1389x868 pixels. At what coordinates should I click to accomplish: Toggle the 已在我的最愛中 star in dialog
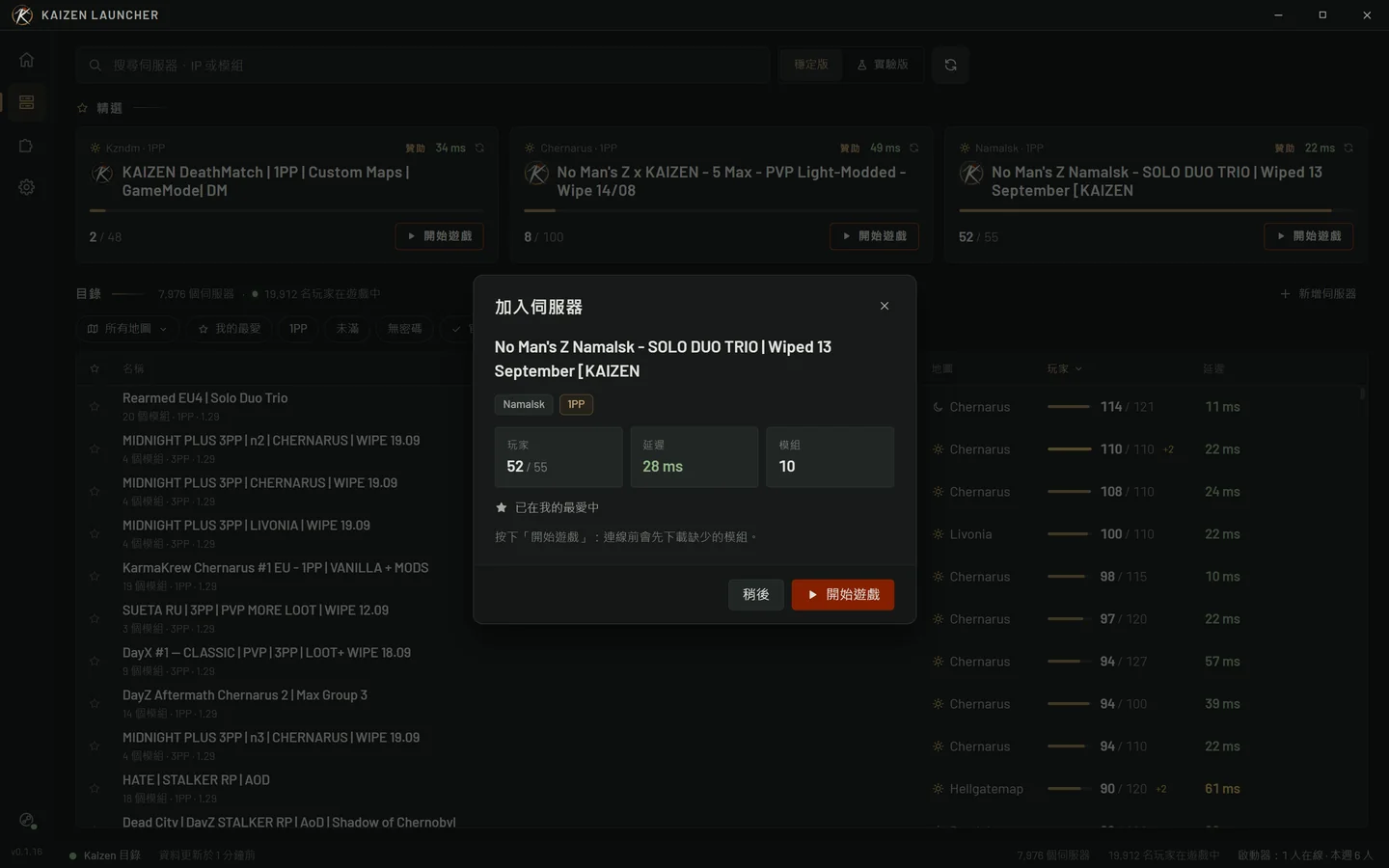pyautogui.click(x=501, y=507)
